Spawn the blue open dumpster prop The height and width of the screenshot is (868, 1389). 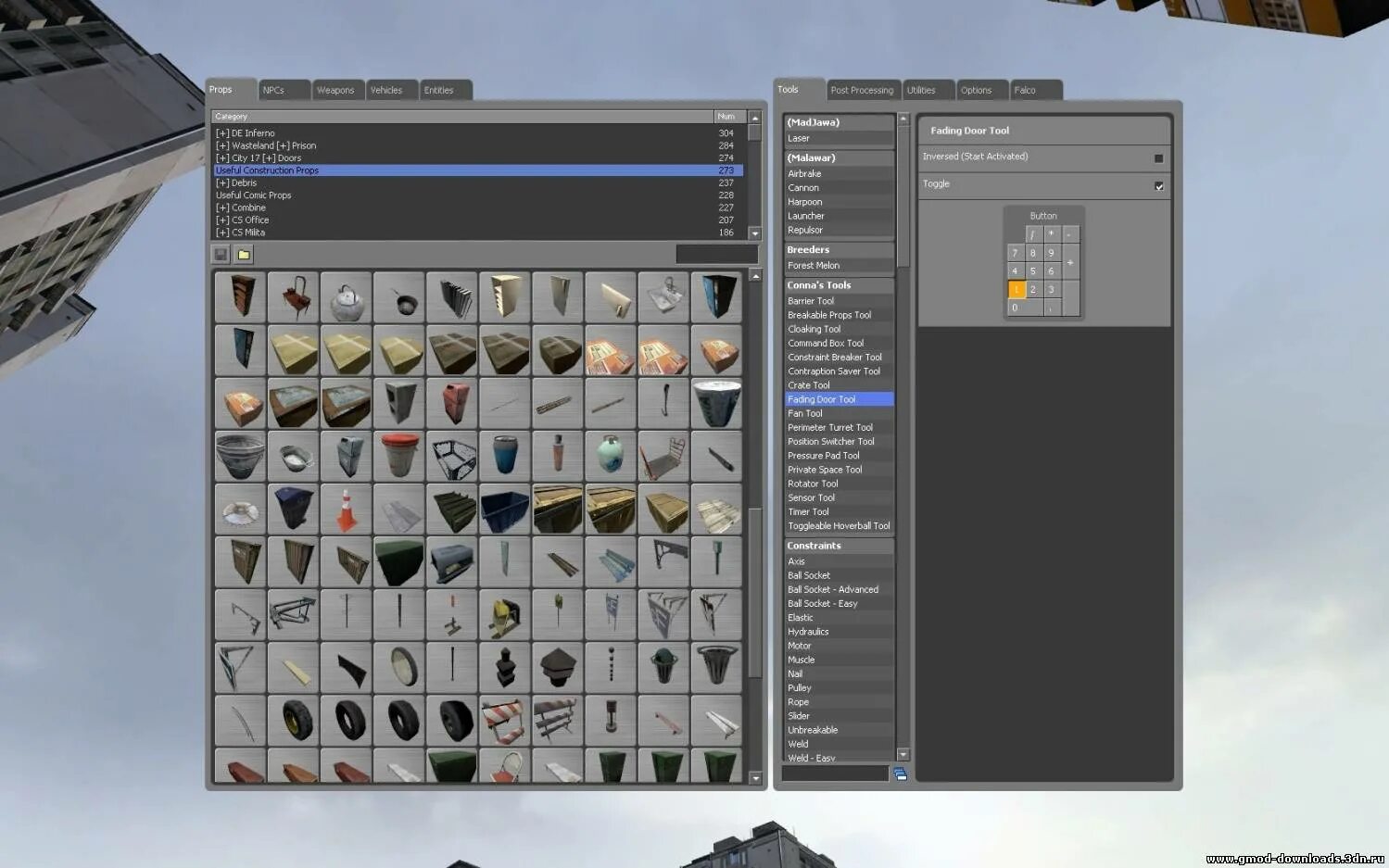[x=505, y=509]
